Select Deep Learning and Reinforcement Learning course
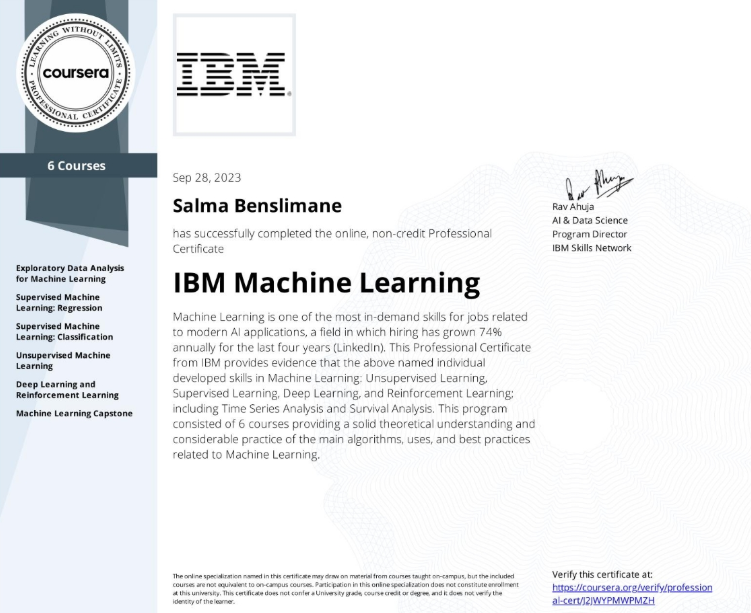 point(67,389)
